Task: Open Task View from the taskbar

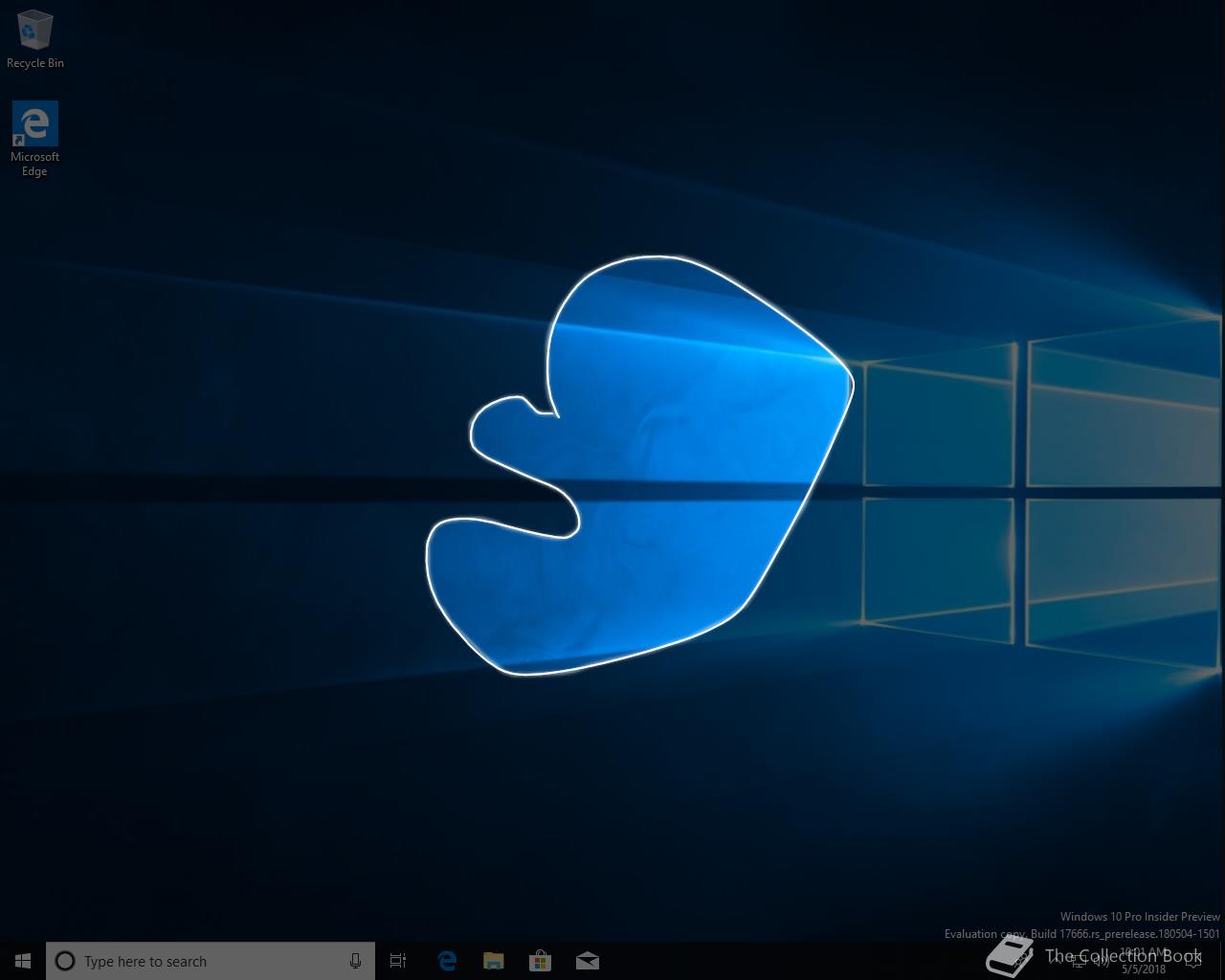Action: pos(398,961)
